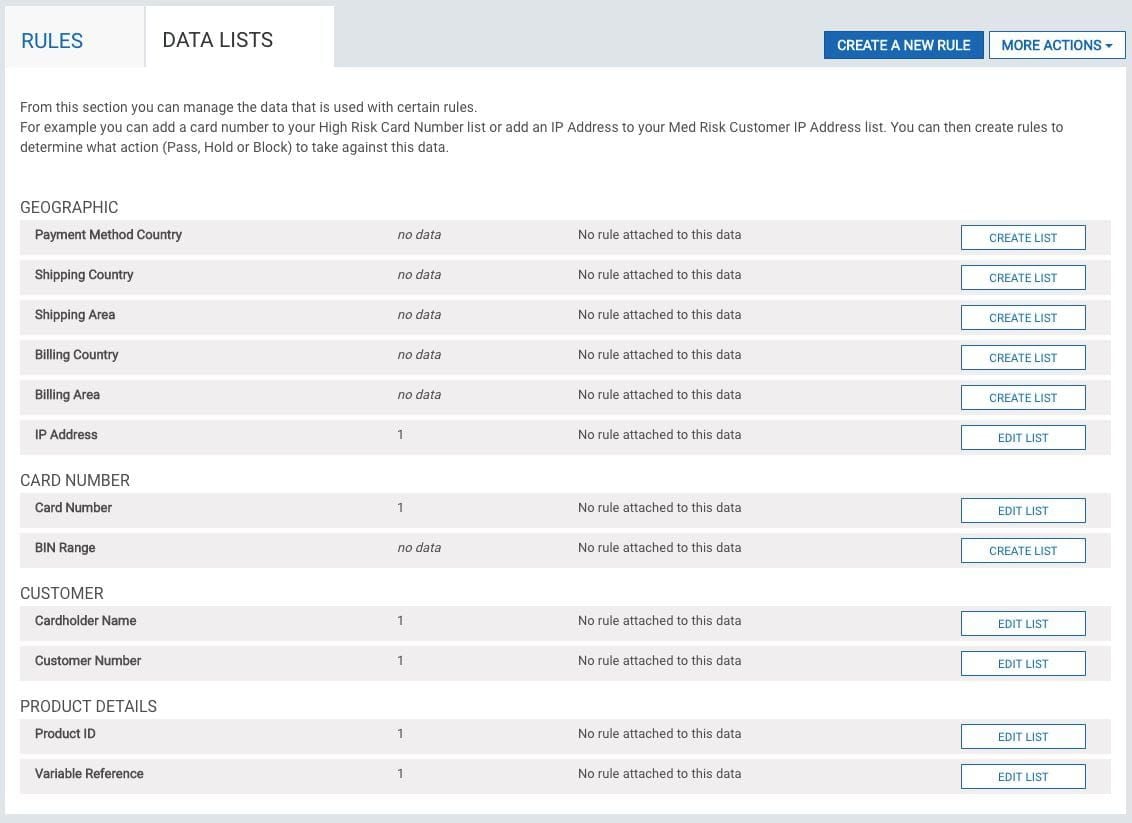Create list for Payment Method Country
The width and height of the screenshot is (1132, 823).
tap(1022, 238)
